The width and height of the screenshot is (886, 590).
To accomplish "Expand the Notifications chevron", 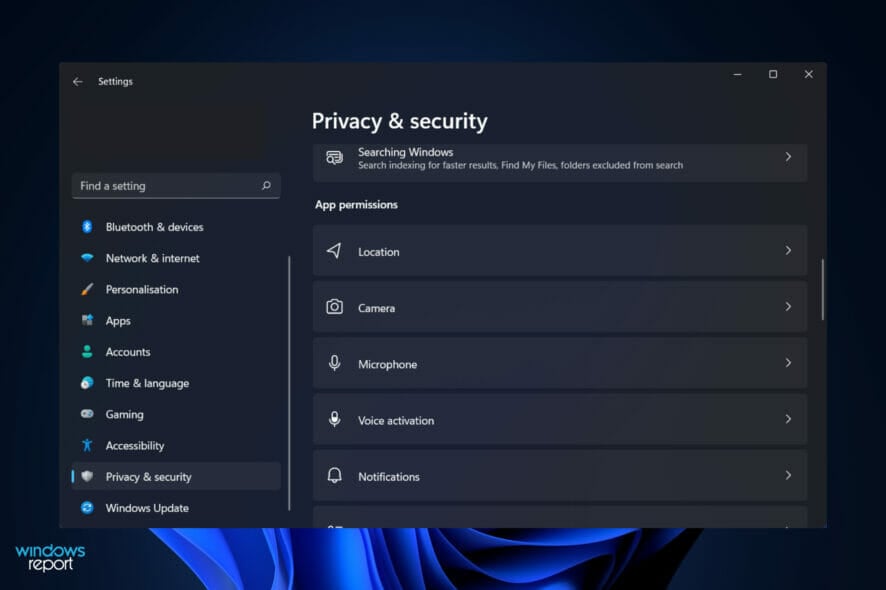I will (x=789, y=476).
